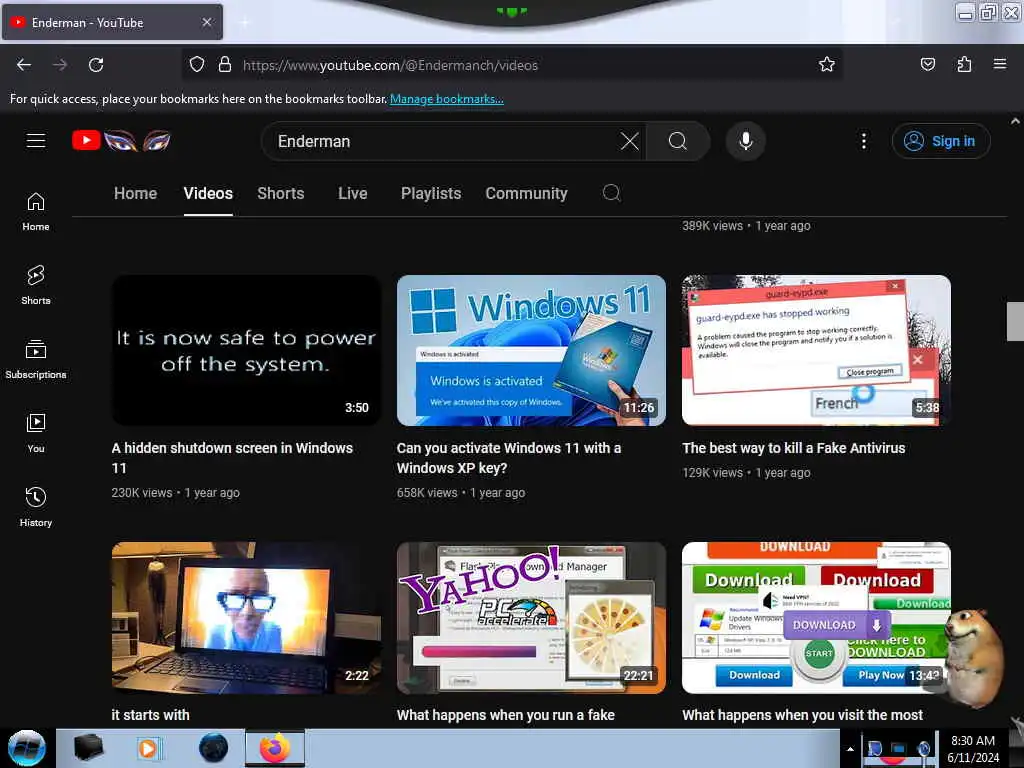The image size is (1024, 768).
Task: Open the black folder taskbar icon
Action: coord(88,748)
